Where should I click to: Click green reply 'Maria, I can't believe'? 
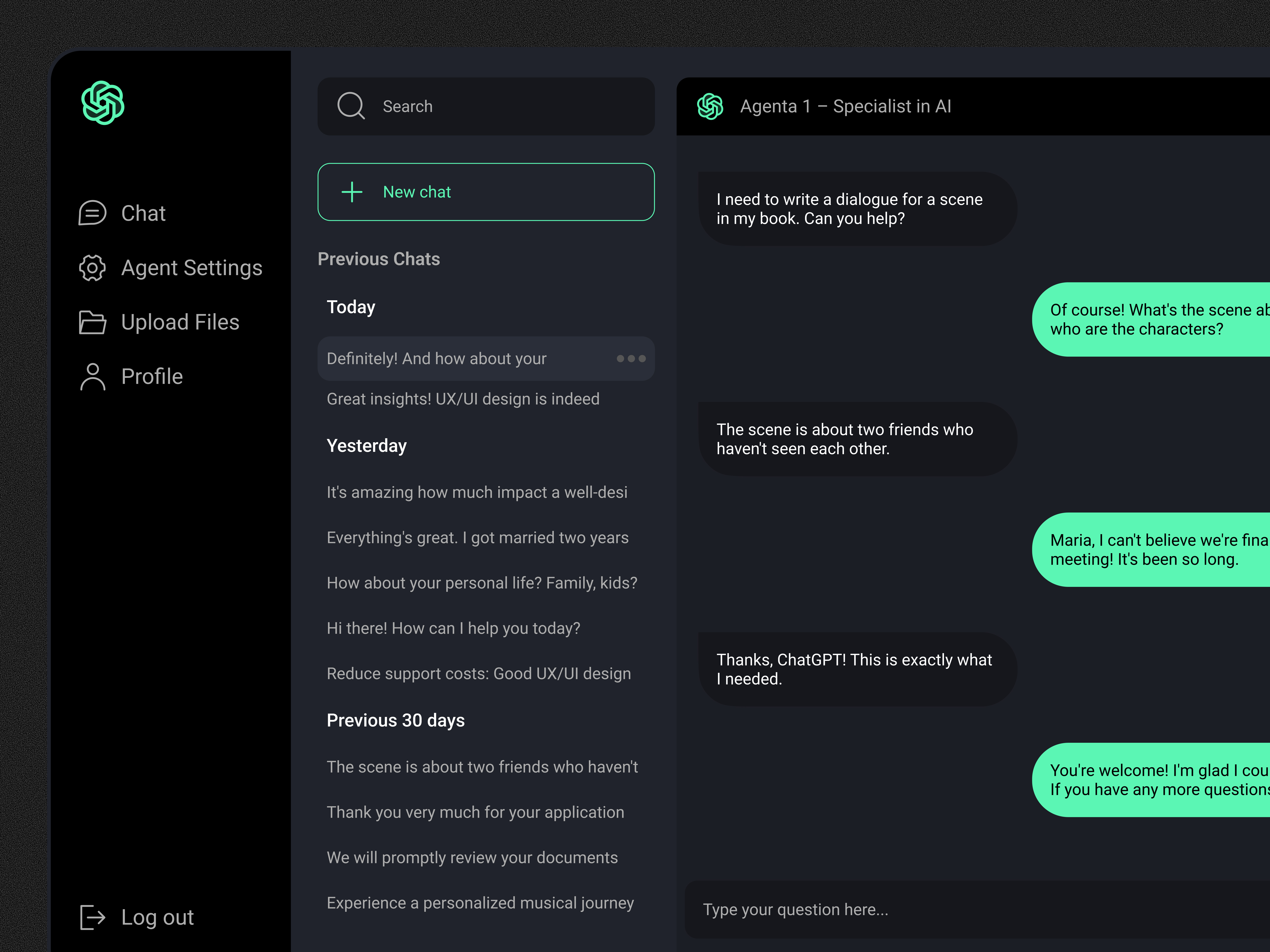coord(1151,550)
